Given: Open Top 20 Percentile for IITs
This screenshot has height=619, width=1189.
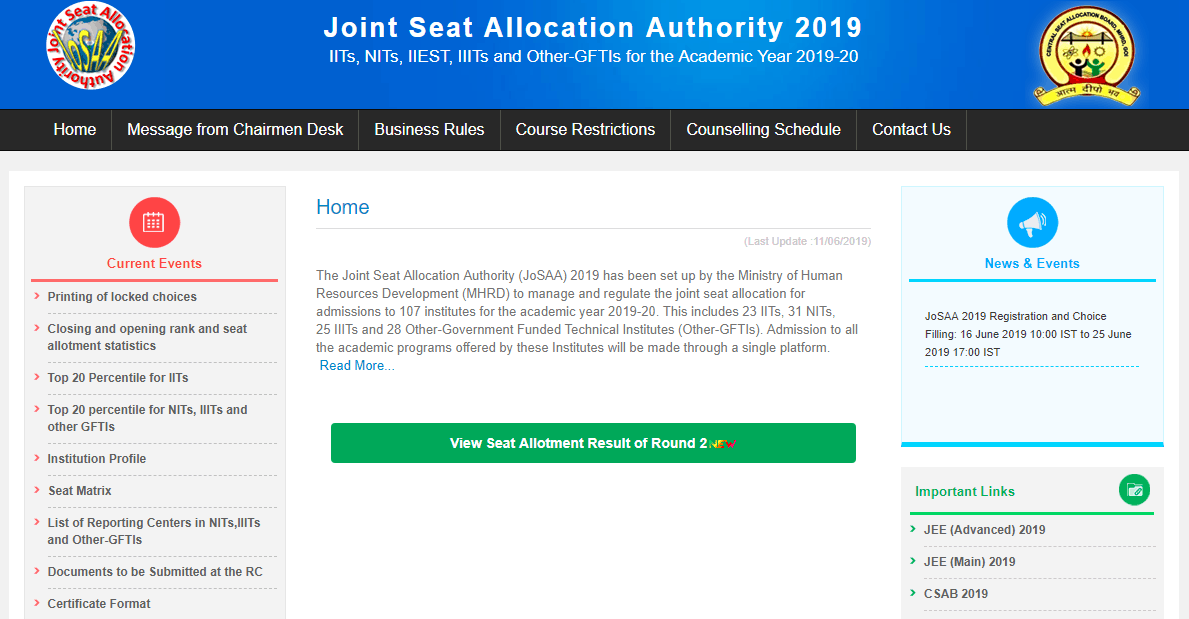Looking at the screenshot, I should tap(118, 378).
